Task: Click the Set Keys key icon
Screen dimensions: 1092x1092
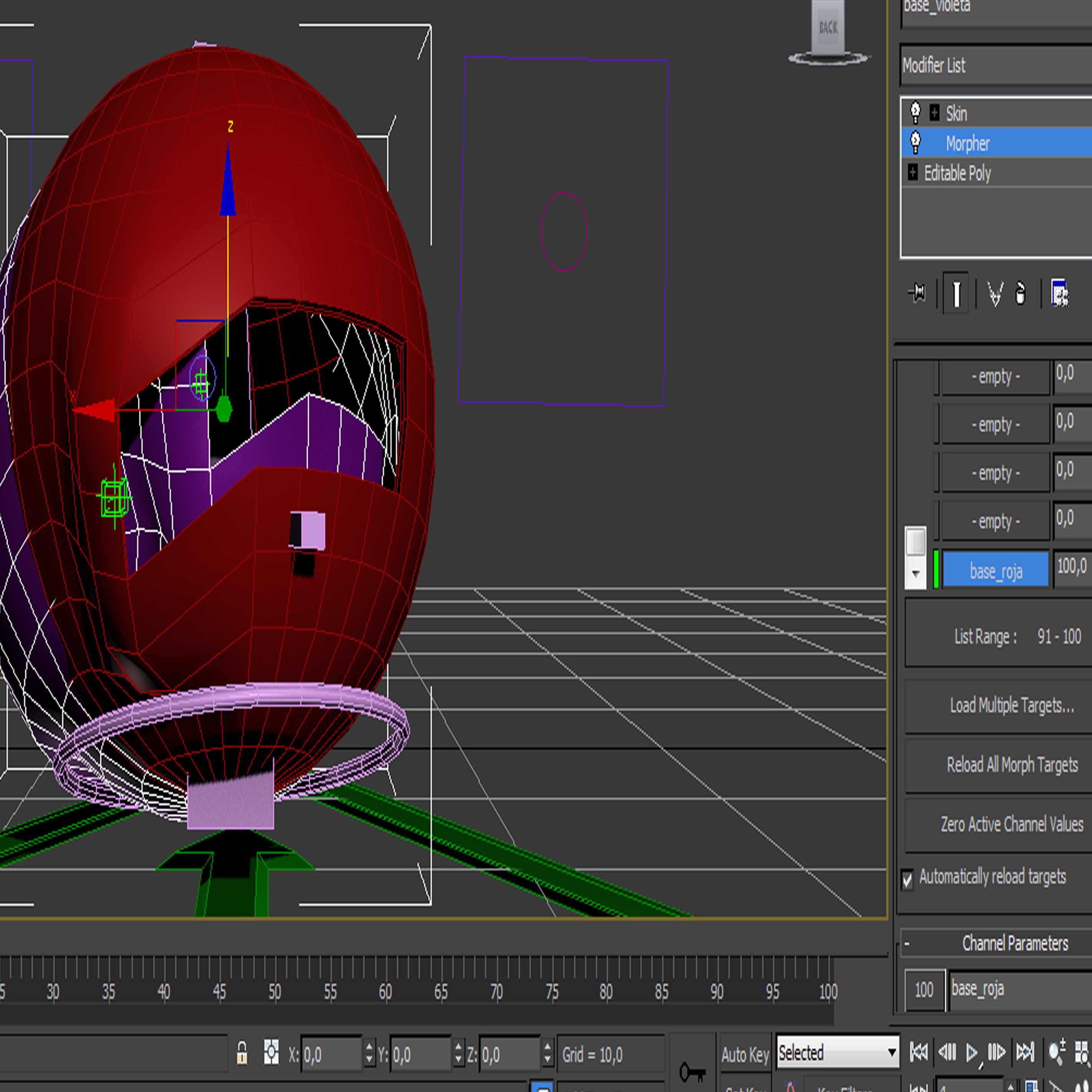Action: pos(693,1072)
